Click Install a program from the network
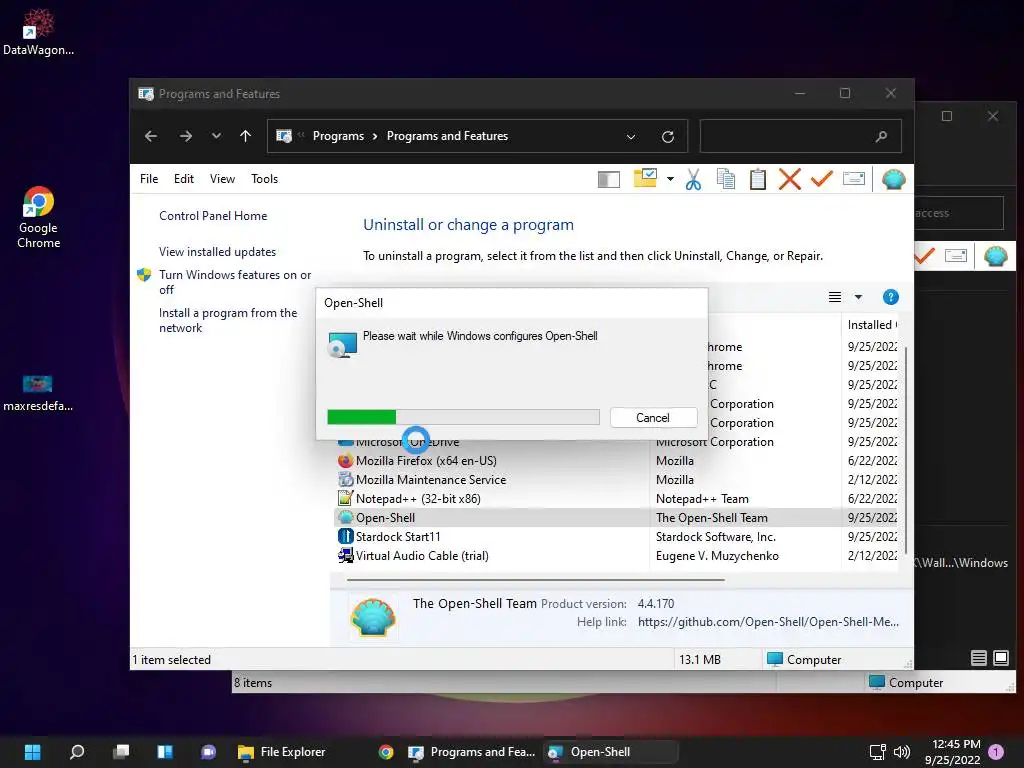The width and height of the screenshot is (1024, 768). 228,320
